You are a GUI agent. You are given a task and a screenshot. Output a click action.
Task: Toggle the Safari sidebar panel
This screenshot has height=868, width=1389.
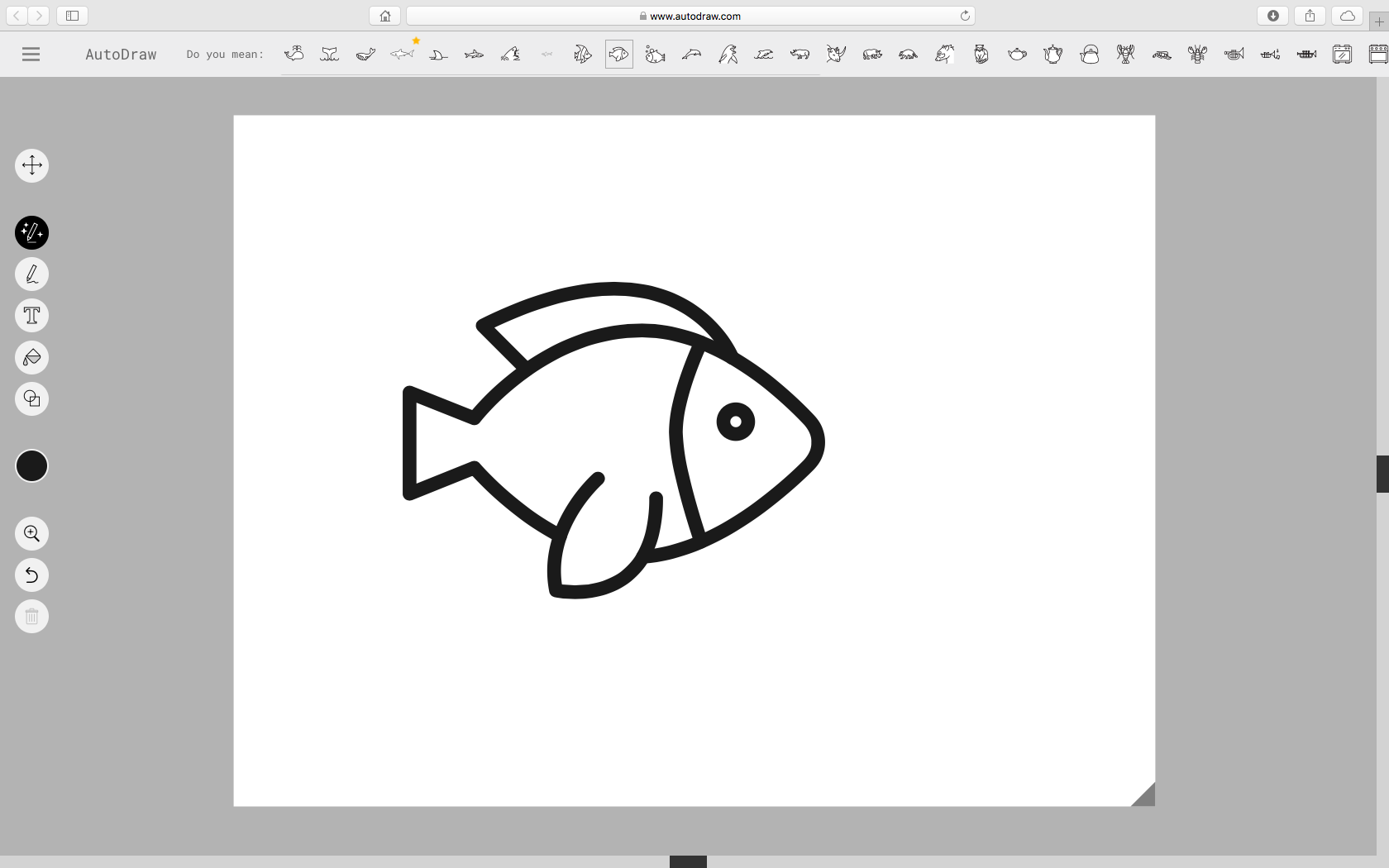pos(72,15)
